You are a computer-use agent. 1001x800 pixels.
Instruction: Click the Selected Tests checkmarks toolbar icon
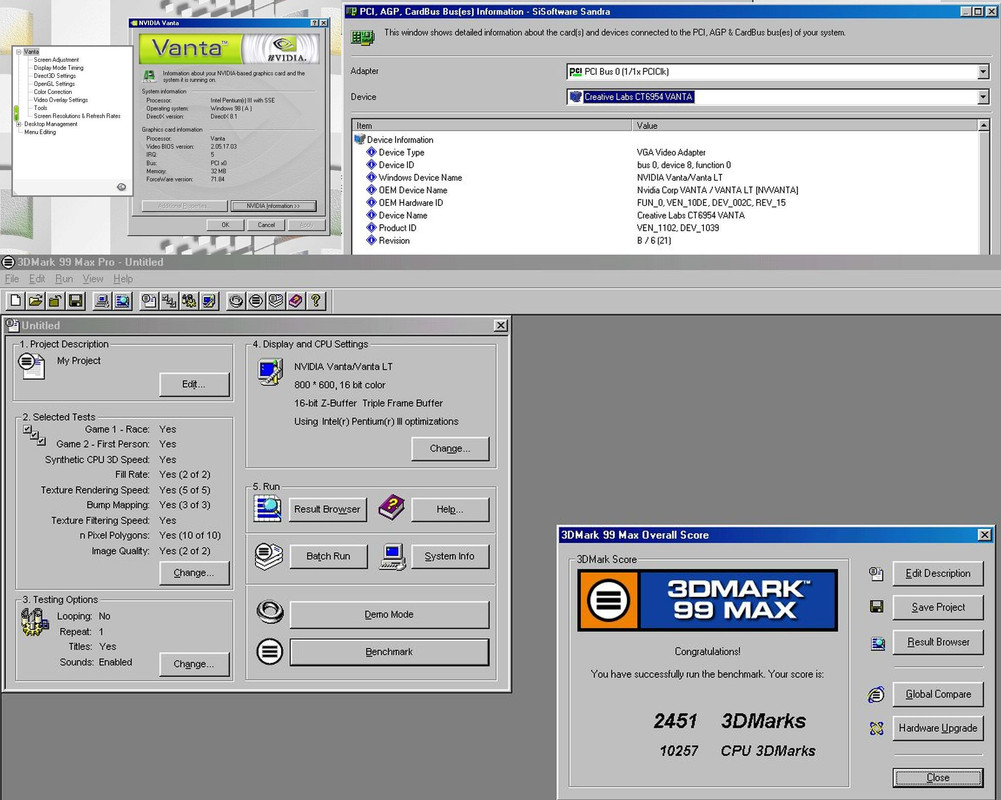(169, 301)
